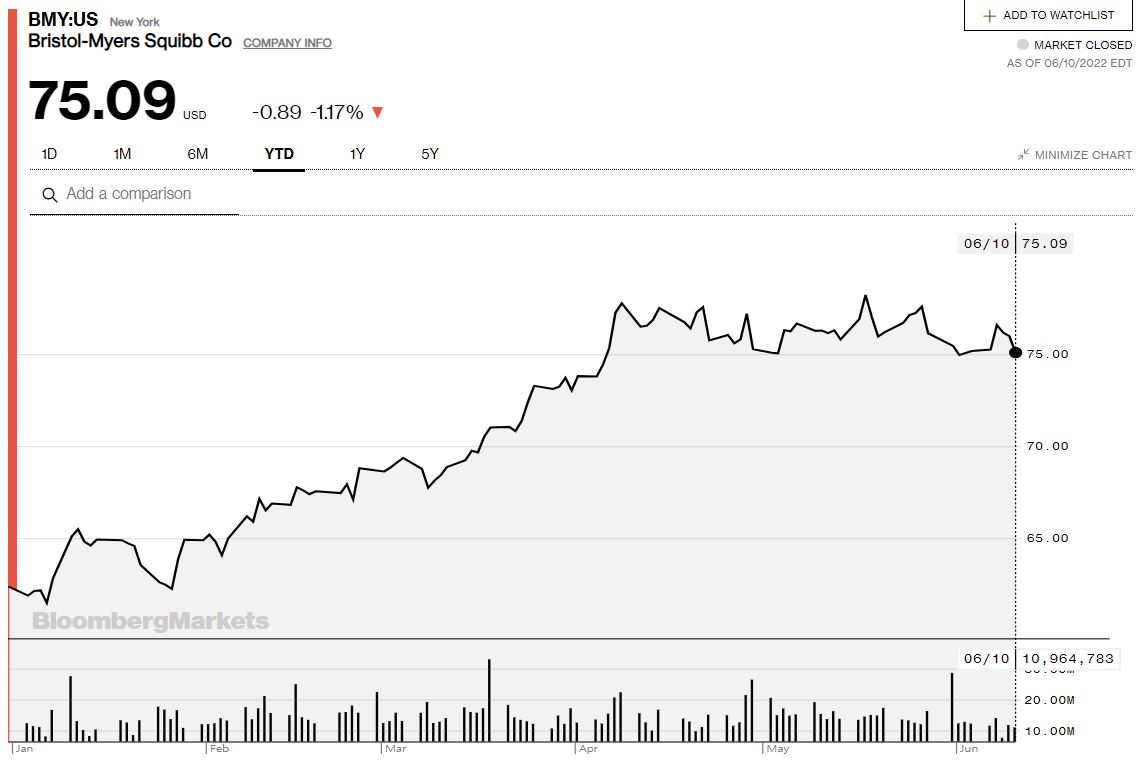This screenshot has height=784, width=1139.
Task: Click the tallest March volume bar
Action: [489, 700]
